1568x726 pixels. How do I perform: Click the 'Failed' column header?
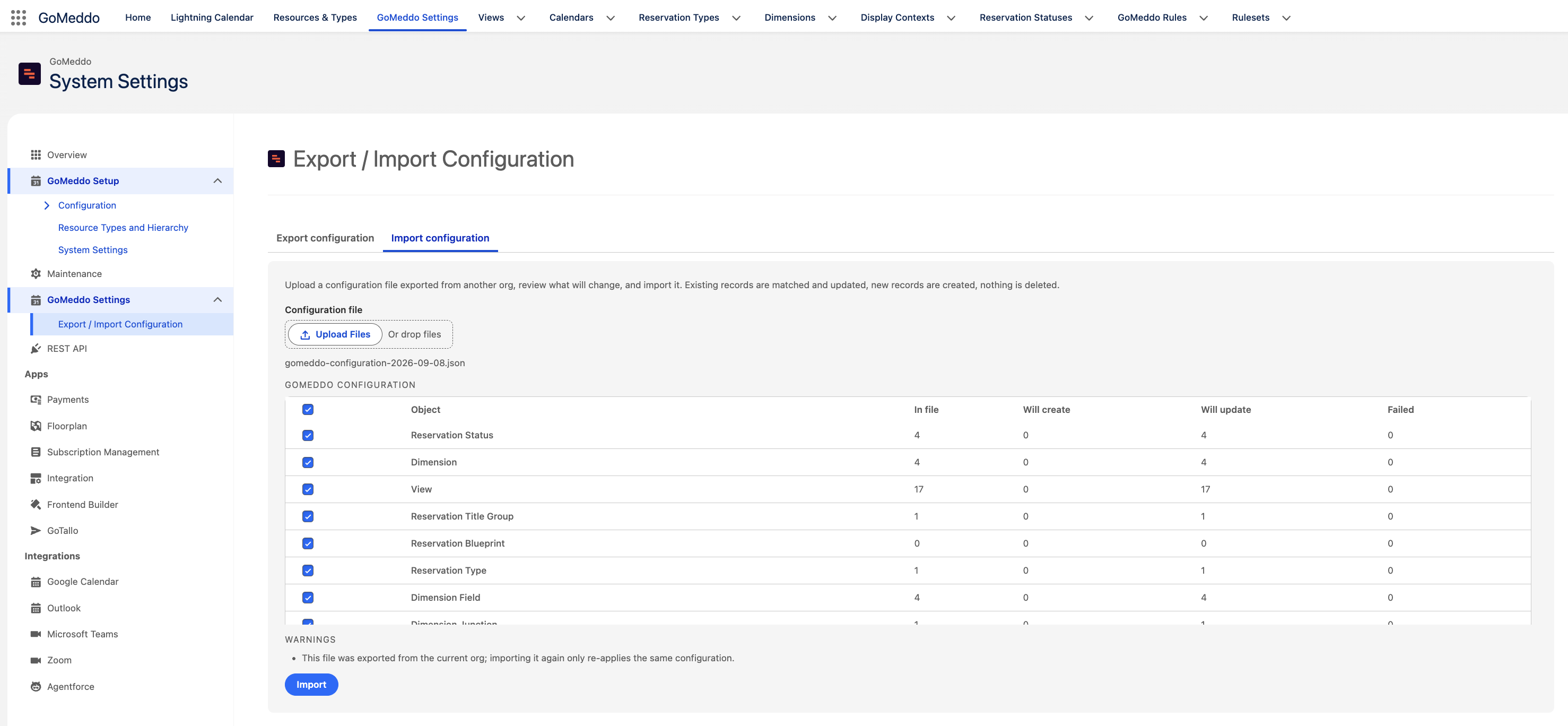tap(1400, 409)
